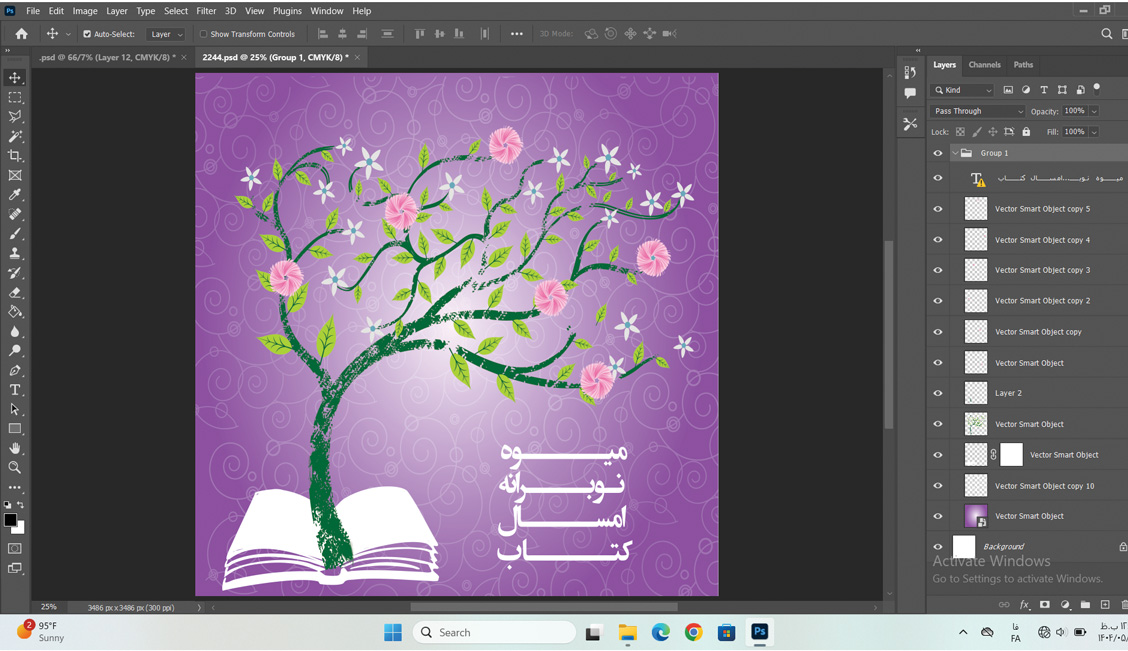This screenshot has width=1128, height=651.
Task: Select the Horizontal Type tool
Action: pos(14,390)
